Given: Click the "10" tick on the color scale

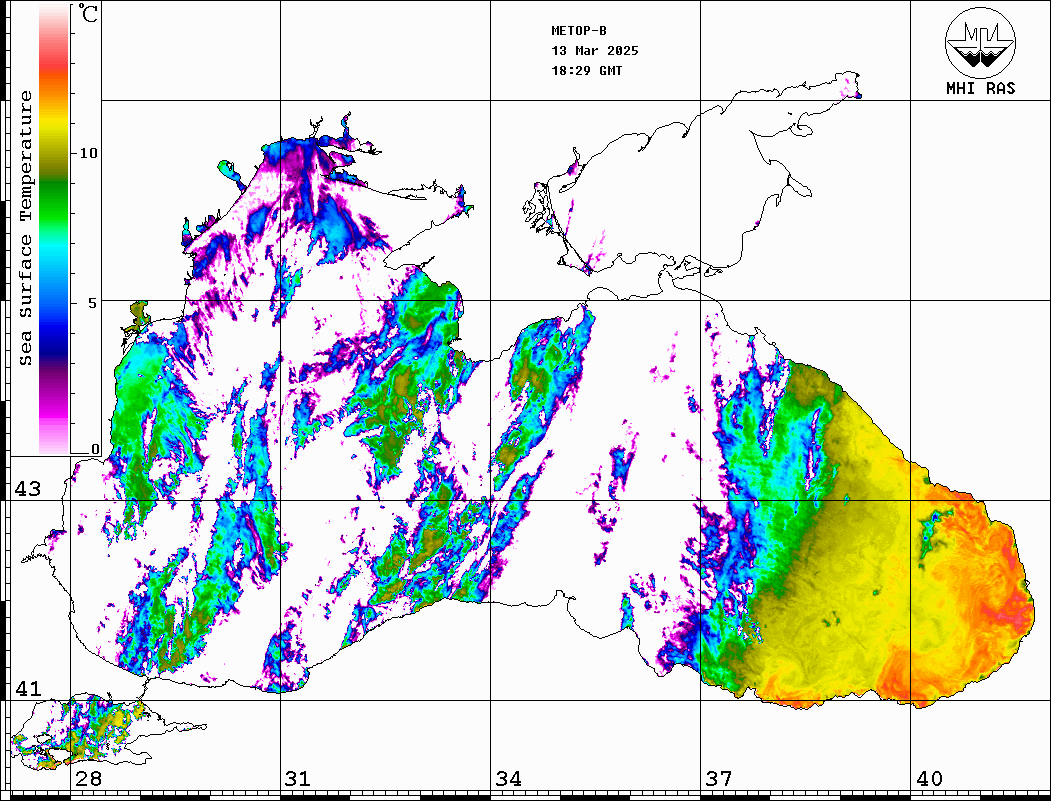Looking at the screenshot, I should pos(88,153).
